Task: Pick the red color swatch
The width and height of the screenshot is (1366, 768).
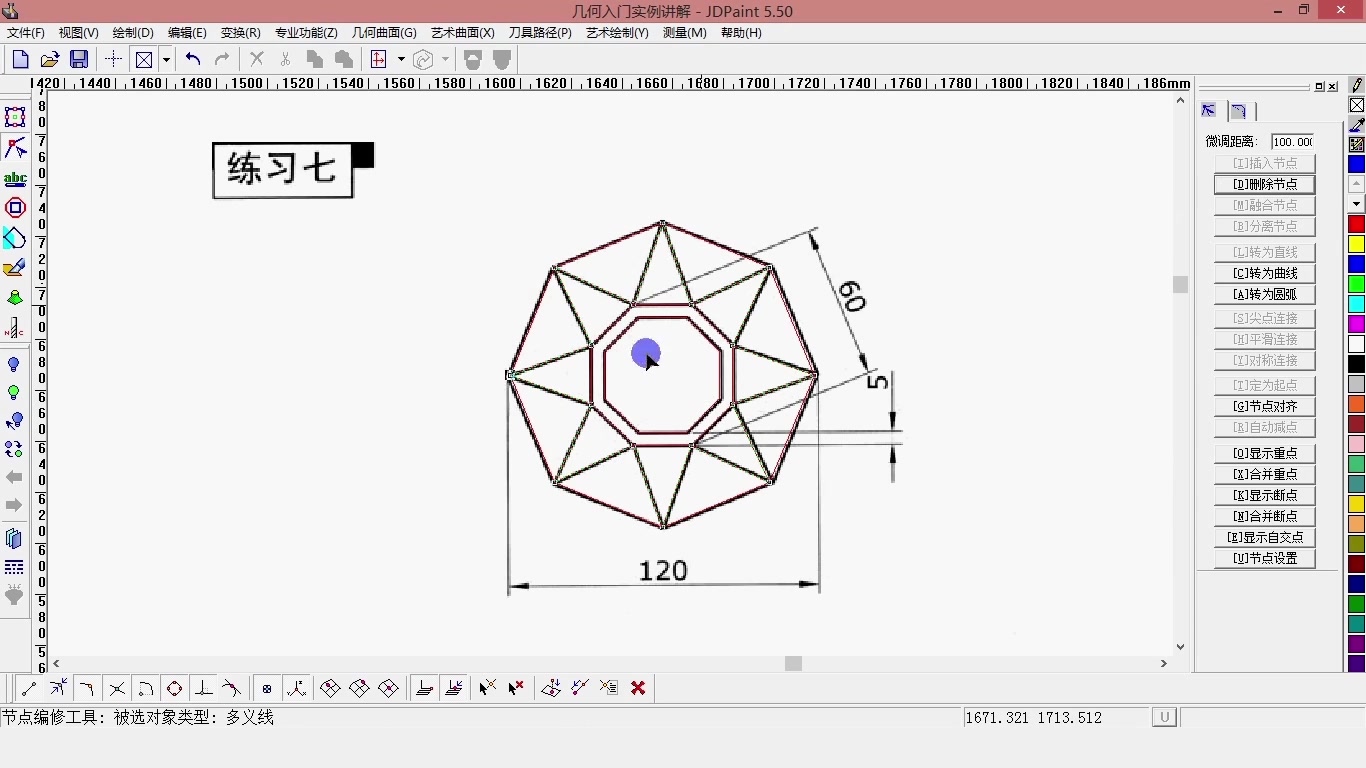Action: pos(1357,224)
